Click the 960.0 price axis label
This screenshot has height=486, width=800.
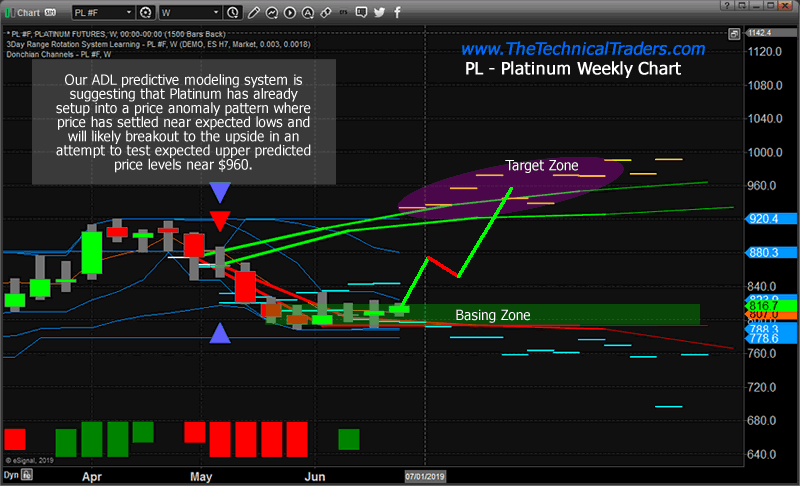click(x=762, y=186)
